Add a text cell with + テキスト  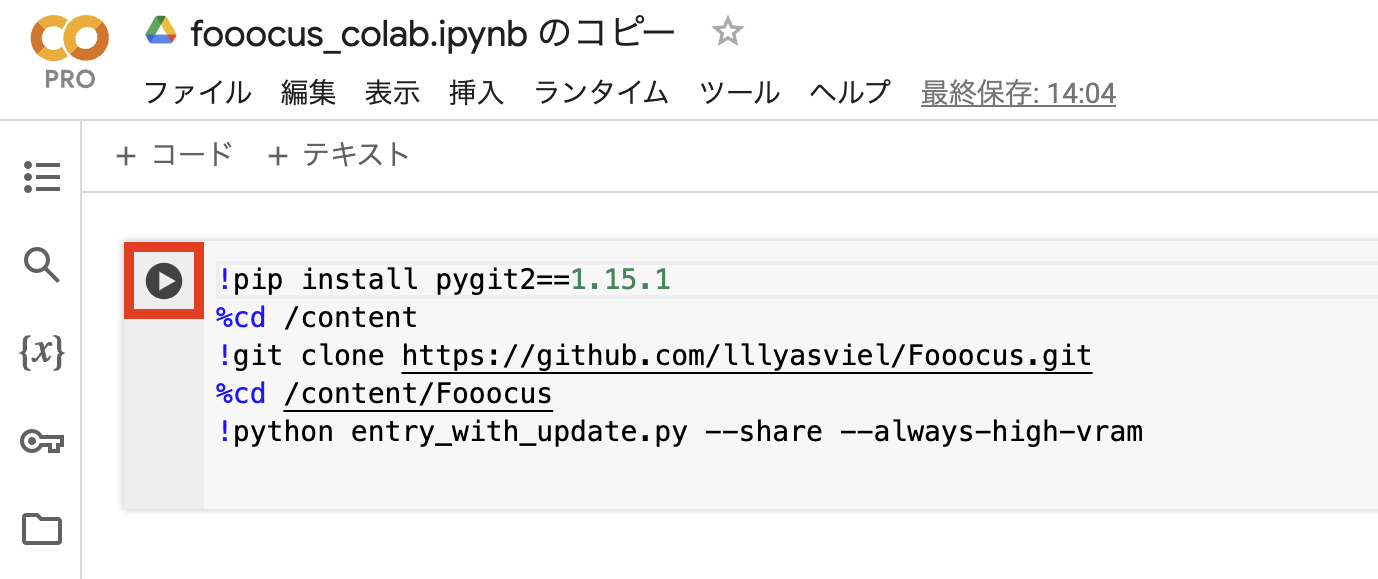tap(339, 155)
